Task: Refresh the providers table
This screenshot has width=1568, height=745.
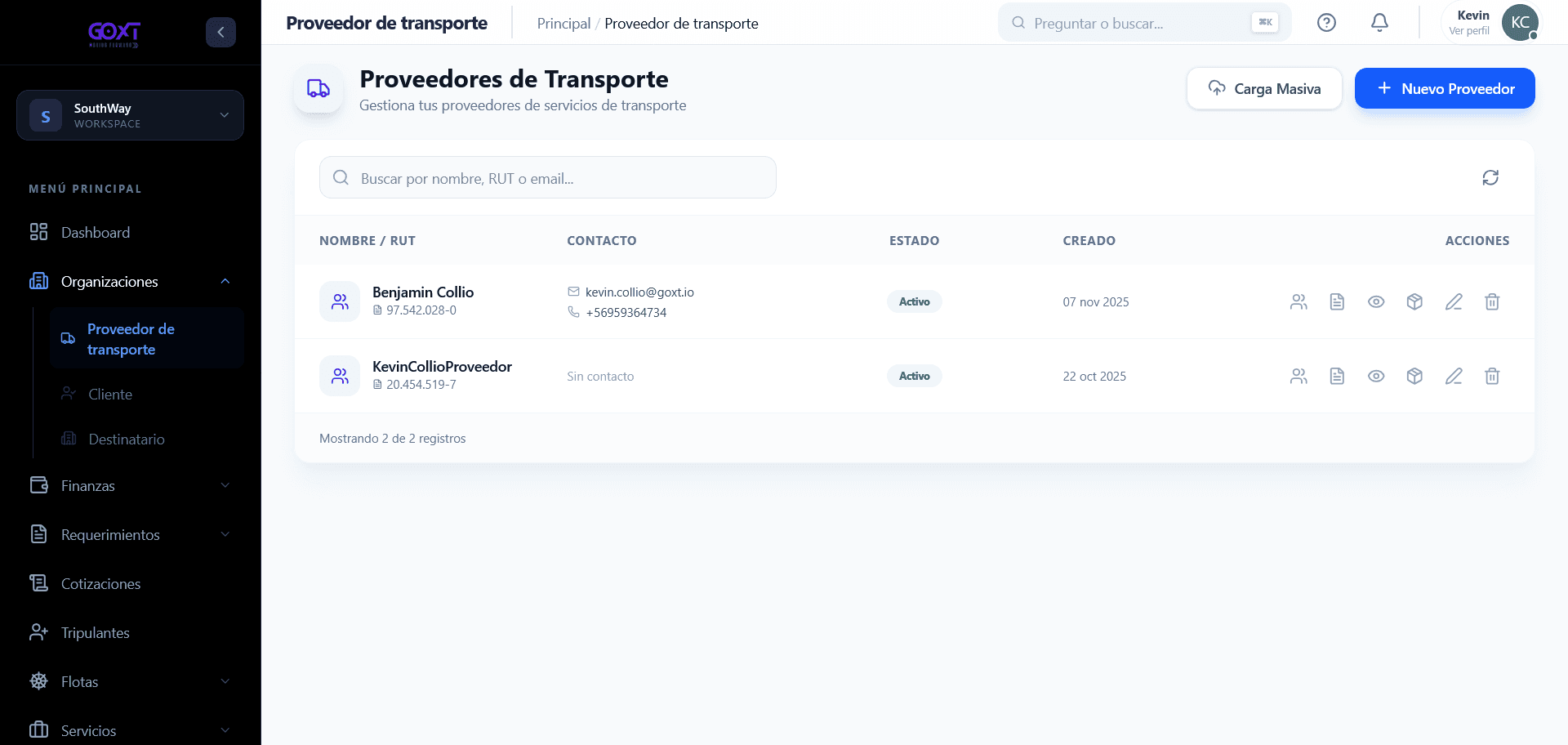Action: (1490, 177)
